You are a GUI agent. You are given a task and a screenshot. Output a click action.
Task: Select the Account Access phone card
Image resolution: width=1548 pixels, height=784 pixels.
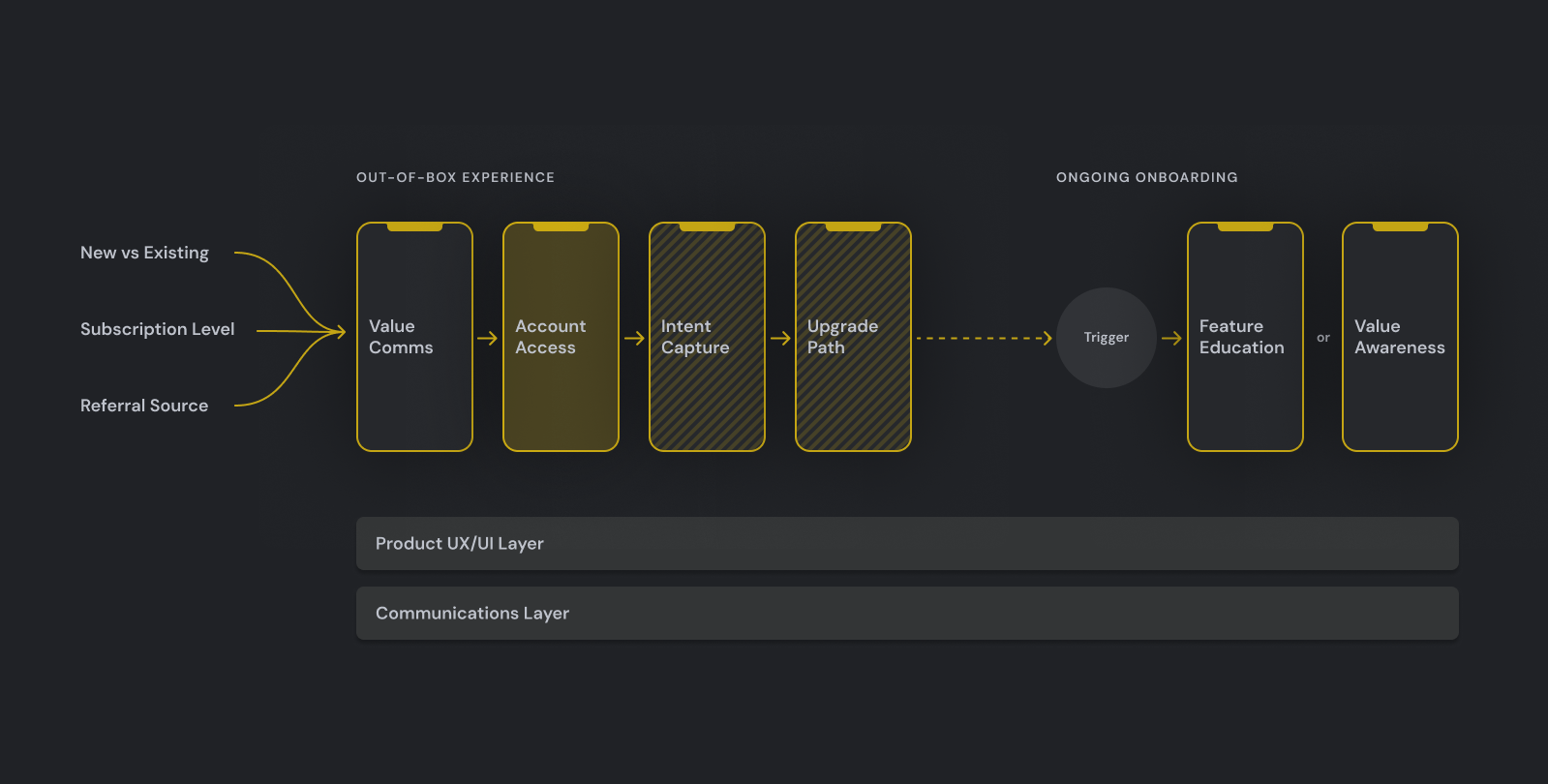(561, 337)
